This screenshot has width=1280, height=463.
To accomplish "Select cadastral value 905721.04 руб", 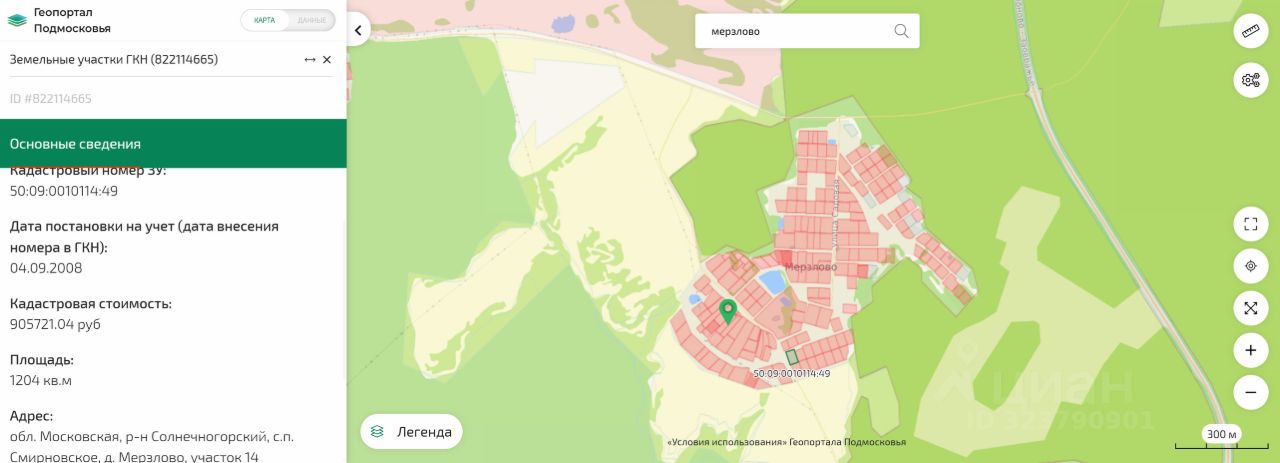I will pyautogui.click(x=55, y=325).
